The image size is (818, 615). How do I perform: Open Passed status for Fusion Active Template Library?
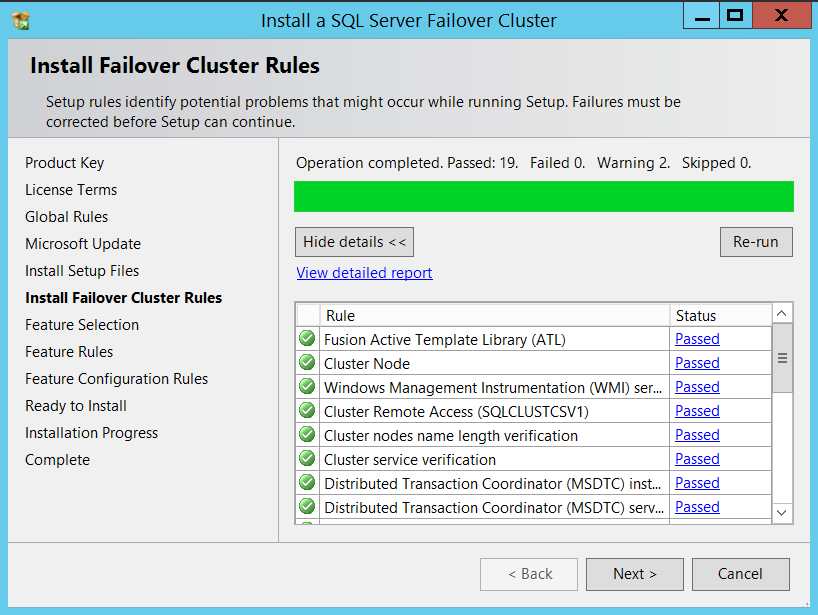(697, 339)
